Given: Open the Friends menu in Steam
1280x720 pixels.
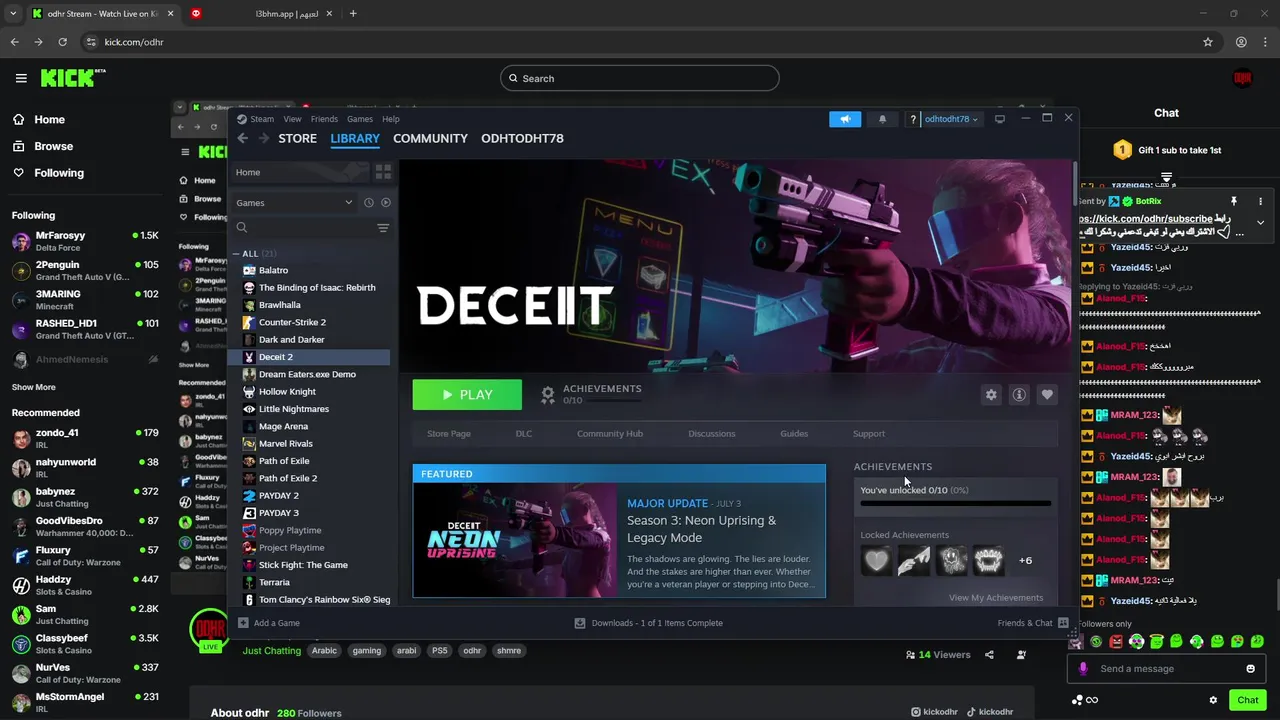Looking at the screenshot, I should pos(324,119).
